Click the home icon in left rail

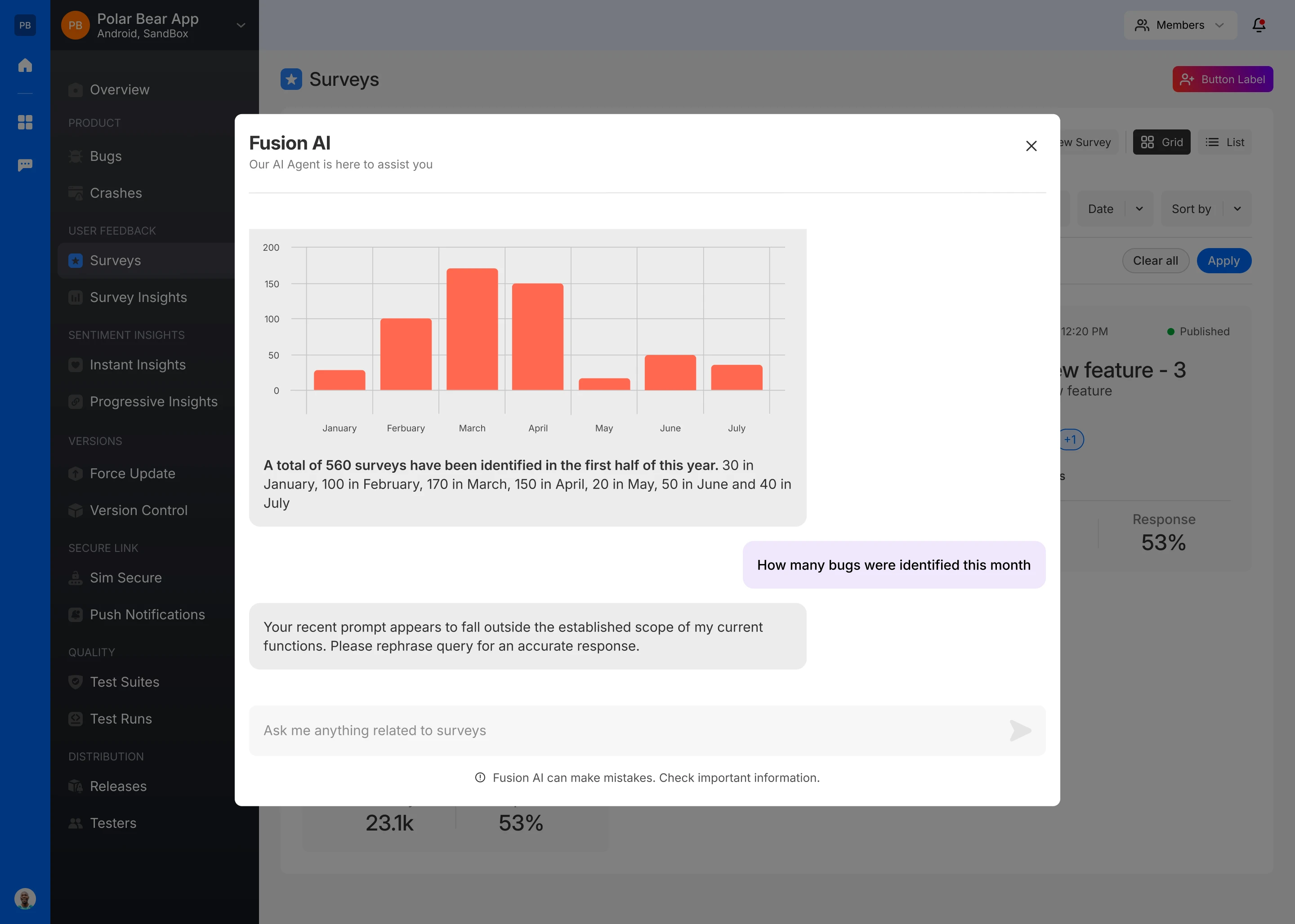[25, 66]
